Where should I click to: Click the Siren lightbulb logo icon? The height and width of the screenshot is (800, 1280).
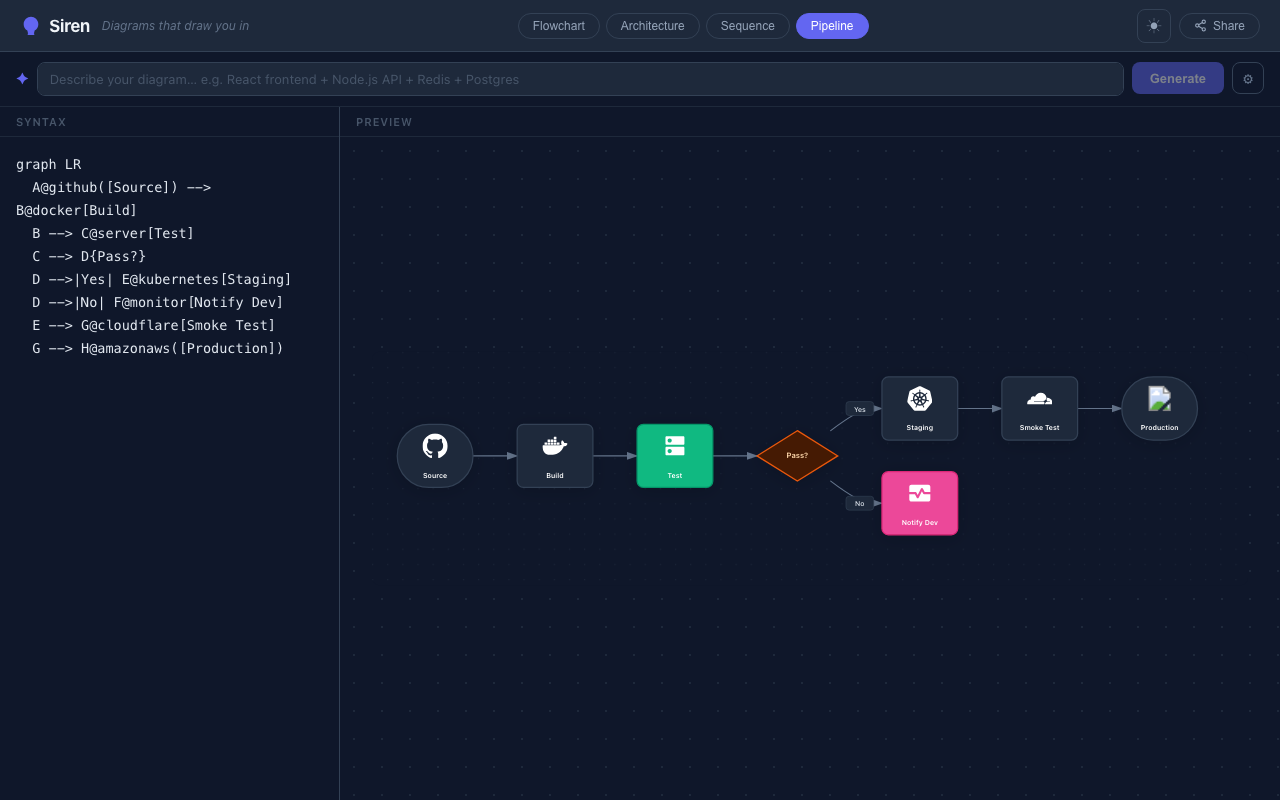pyautogui.click(x=31, y=26)
